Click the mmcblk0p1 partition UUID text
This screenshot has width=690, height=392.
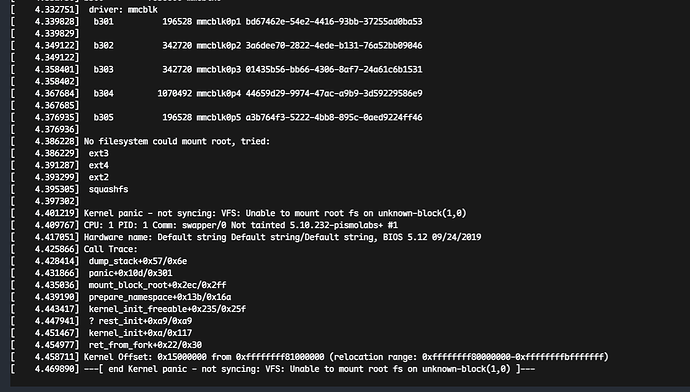point(334,22)
